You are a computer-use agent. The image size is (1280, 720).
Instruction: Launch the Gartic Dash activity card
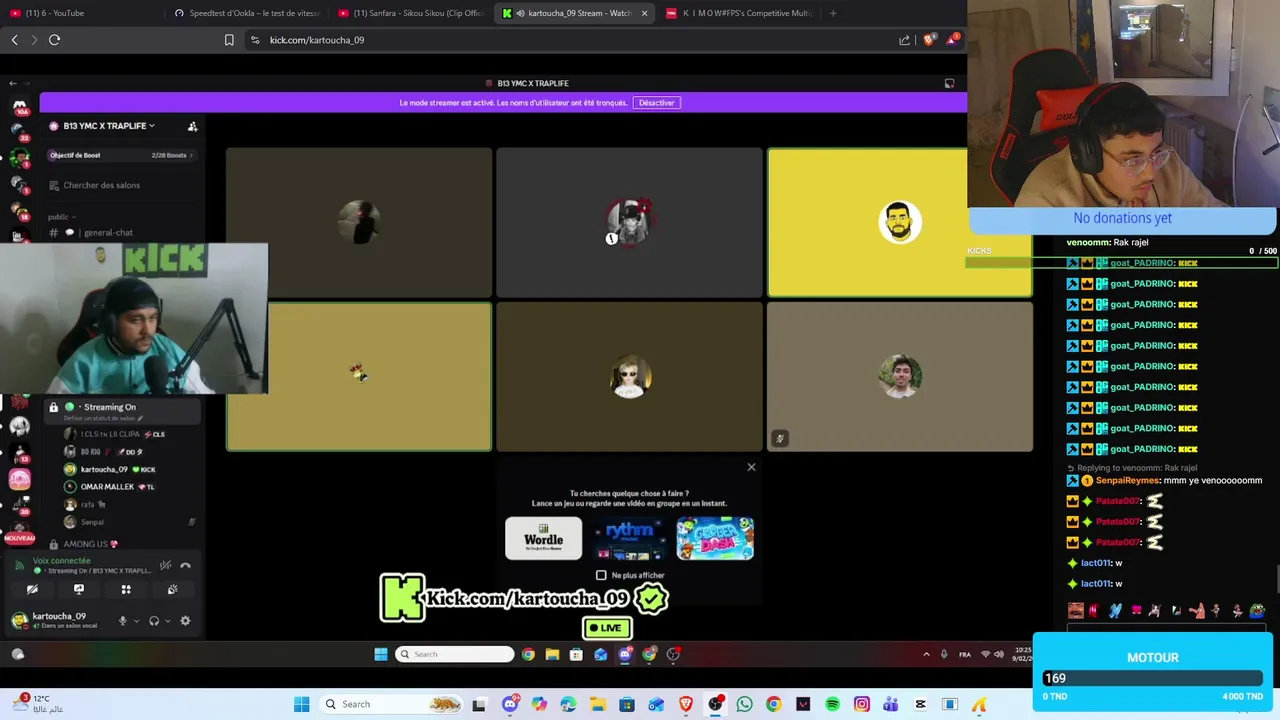[x=715, y=539]
